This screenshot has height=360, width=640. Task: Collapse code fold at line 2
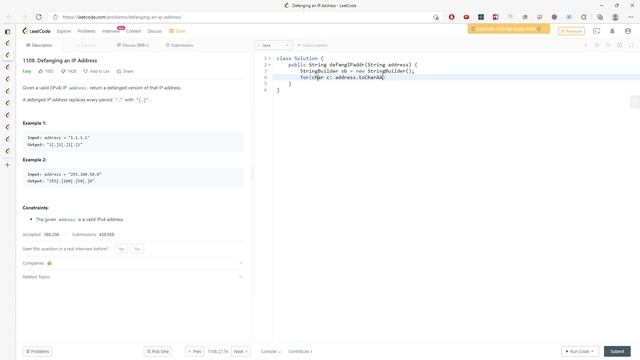(x=270, y=65)
